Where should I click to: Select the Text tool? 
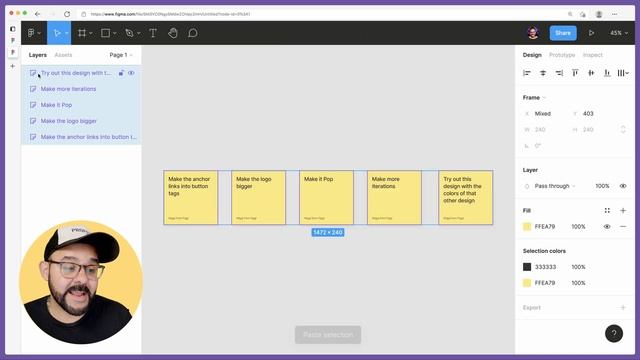point(153,33)
